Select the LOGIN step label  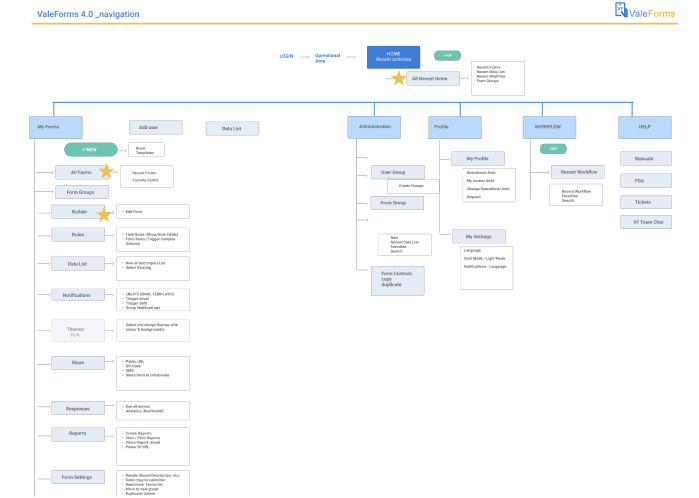point(286,56)
